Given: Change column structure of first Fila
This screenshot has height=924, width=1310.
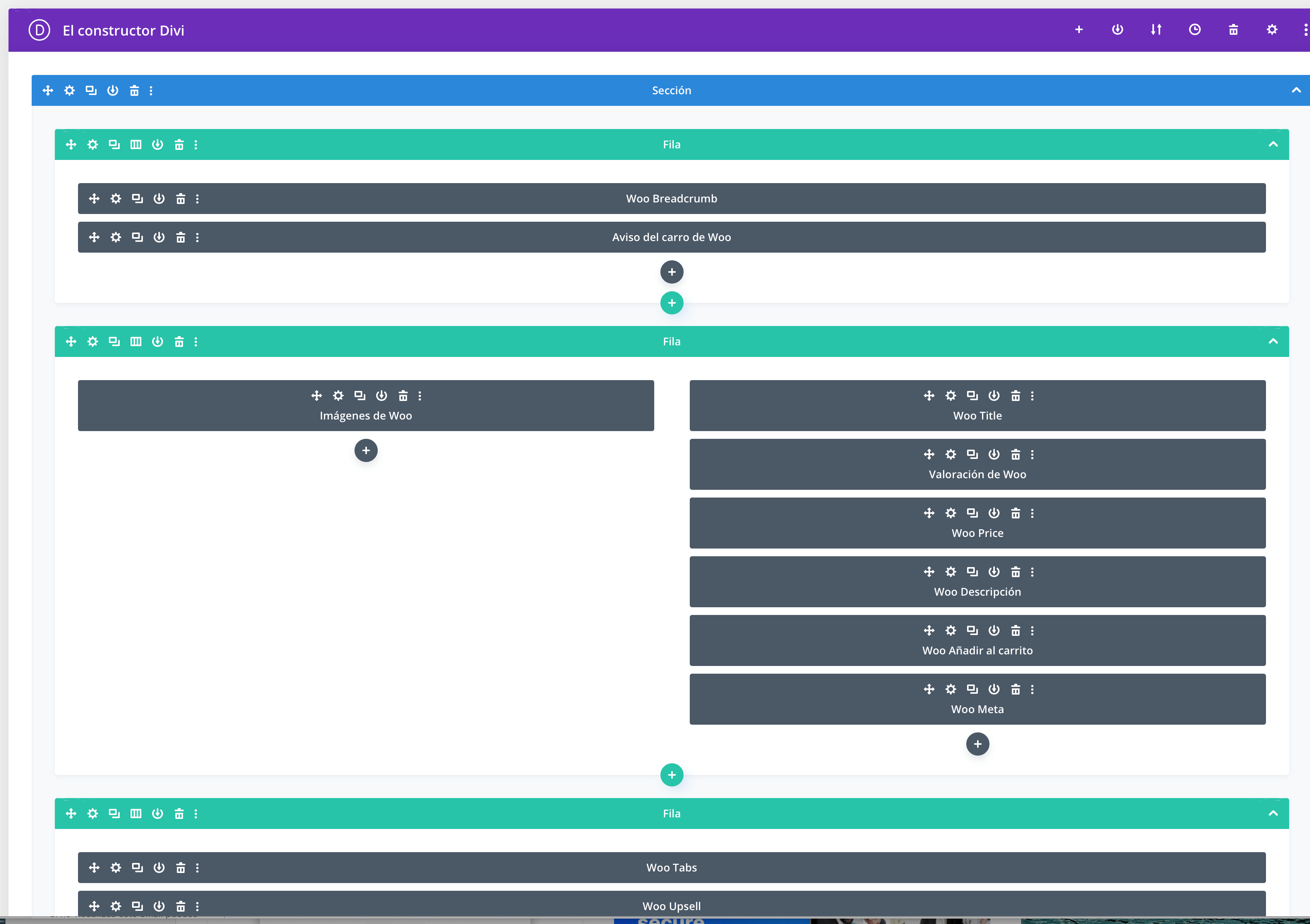Looking at the screenshot, I should point(136,144).
